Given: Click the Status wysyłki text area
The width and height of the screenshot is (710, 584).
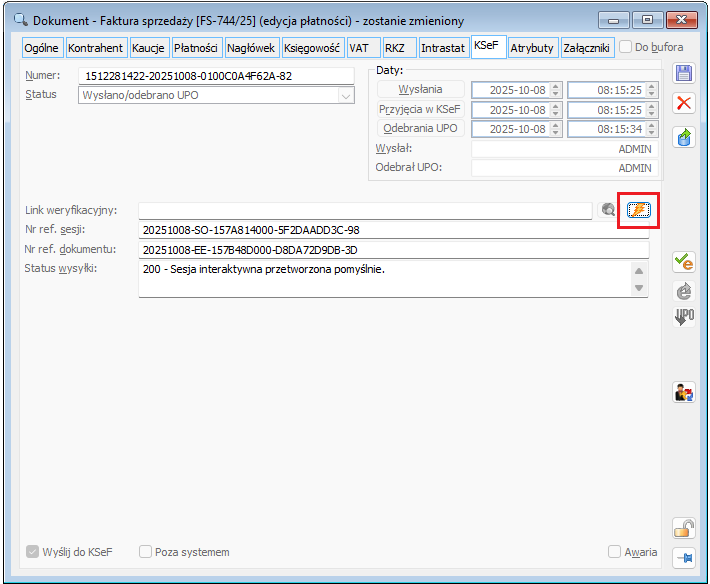Looking at the screenshot, I should point(393,279).
